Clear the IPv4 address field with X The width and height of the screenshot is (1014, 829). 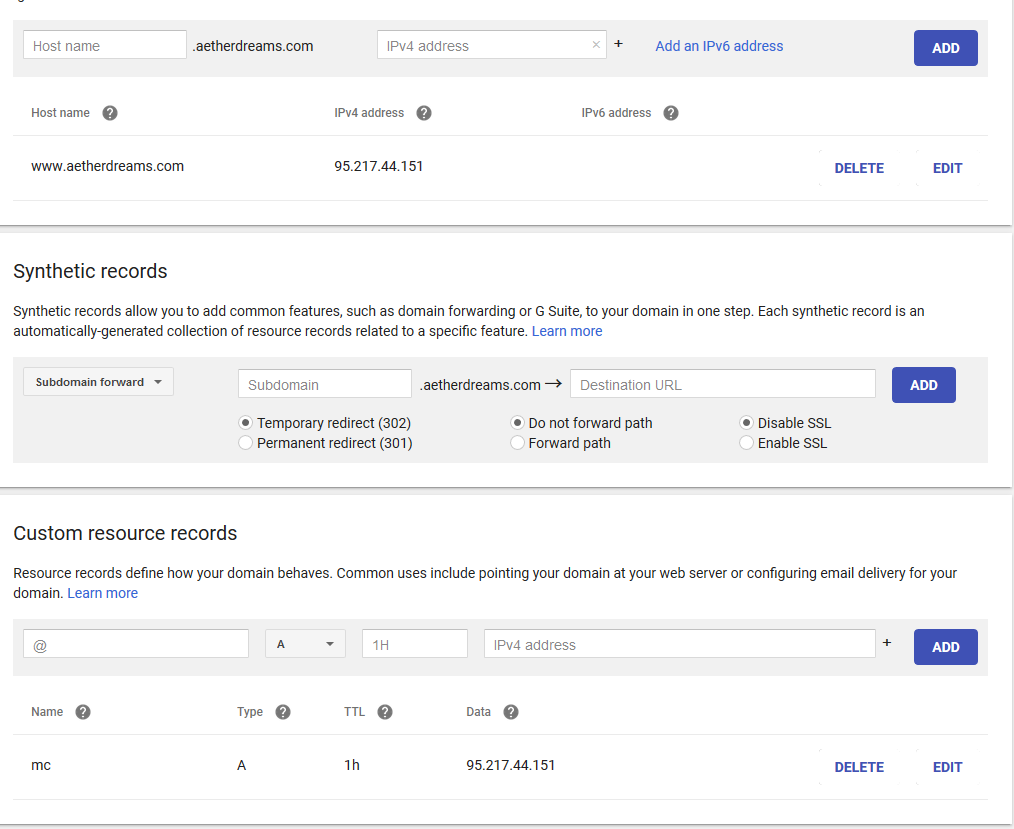(596, 45)
